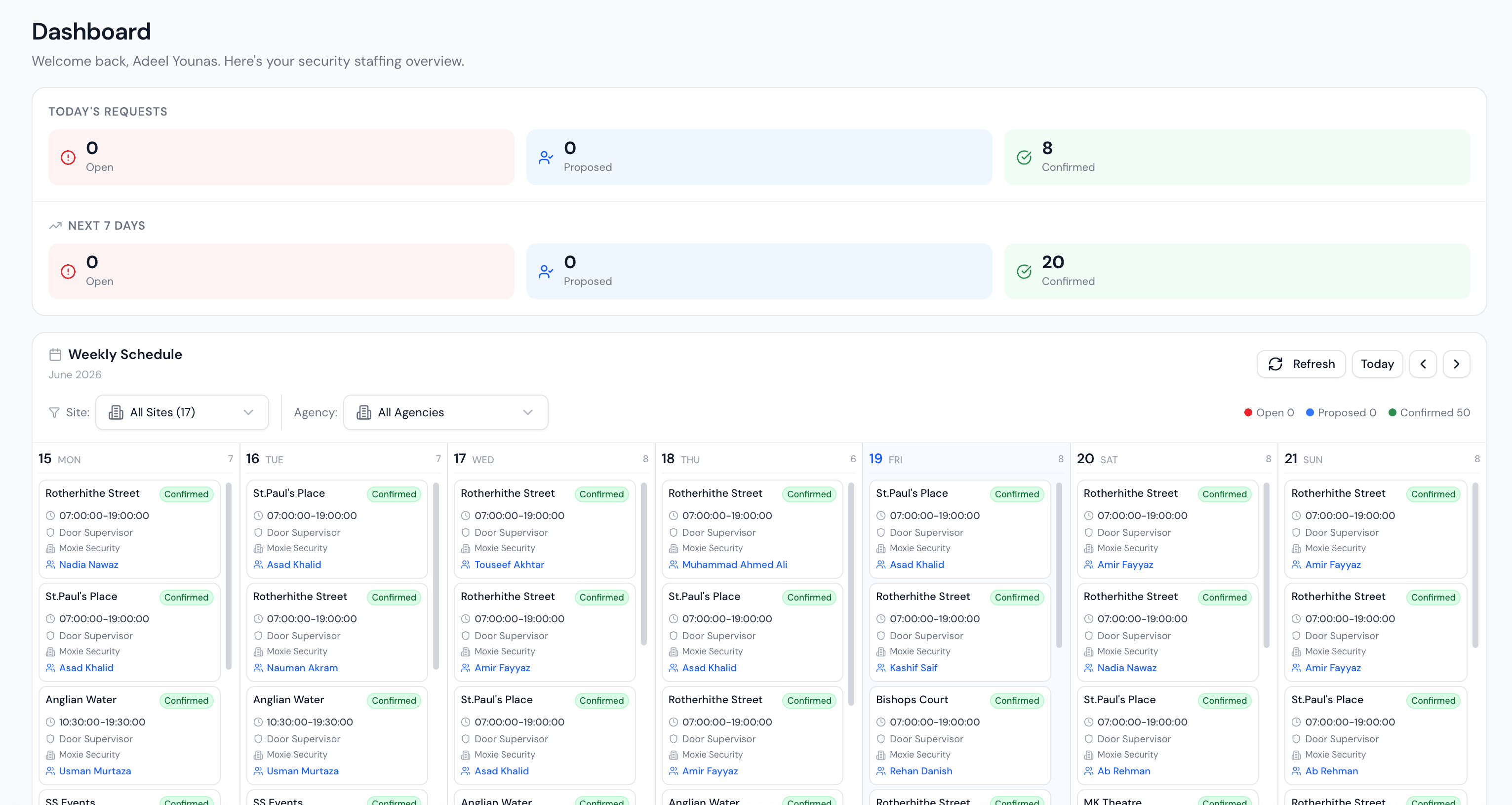The height and width of the screenshot is (805, 1512).
Task: Click the Monday column scrollbar
Action: (228, 576)
